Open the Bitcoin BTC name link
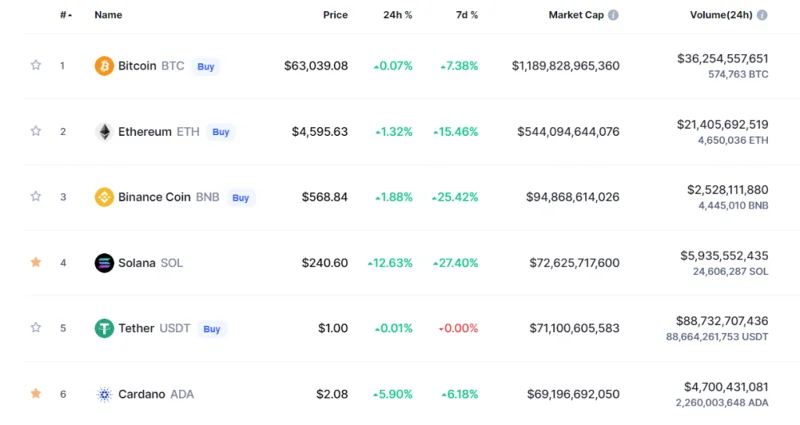This screenshot has height=425, width=800. point(151,66)
